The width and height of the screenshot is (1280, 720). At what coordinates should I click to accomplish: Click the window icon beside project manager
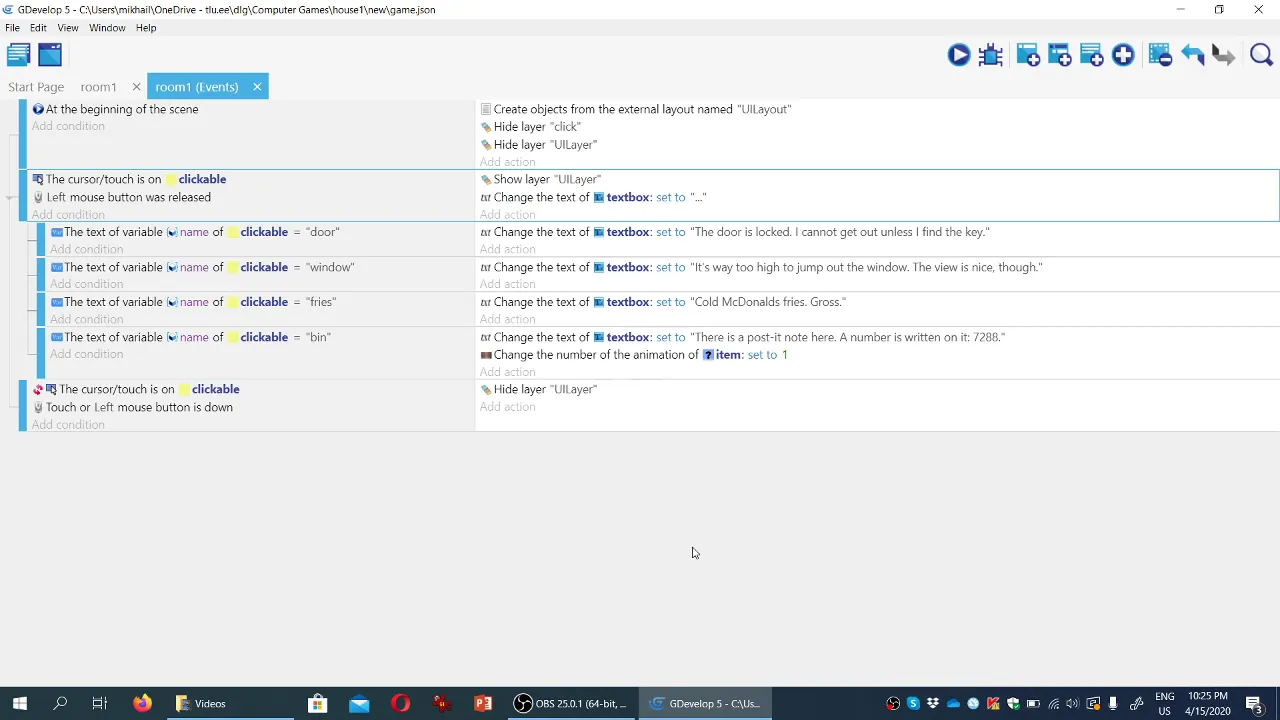50,55
